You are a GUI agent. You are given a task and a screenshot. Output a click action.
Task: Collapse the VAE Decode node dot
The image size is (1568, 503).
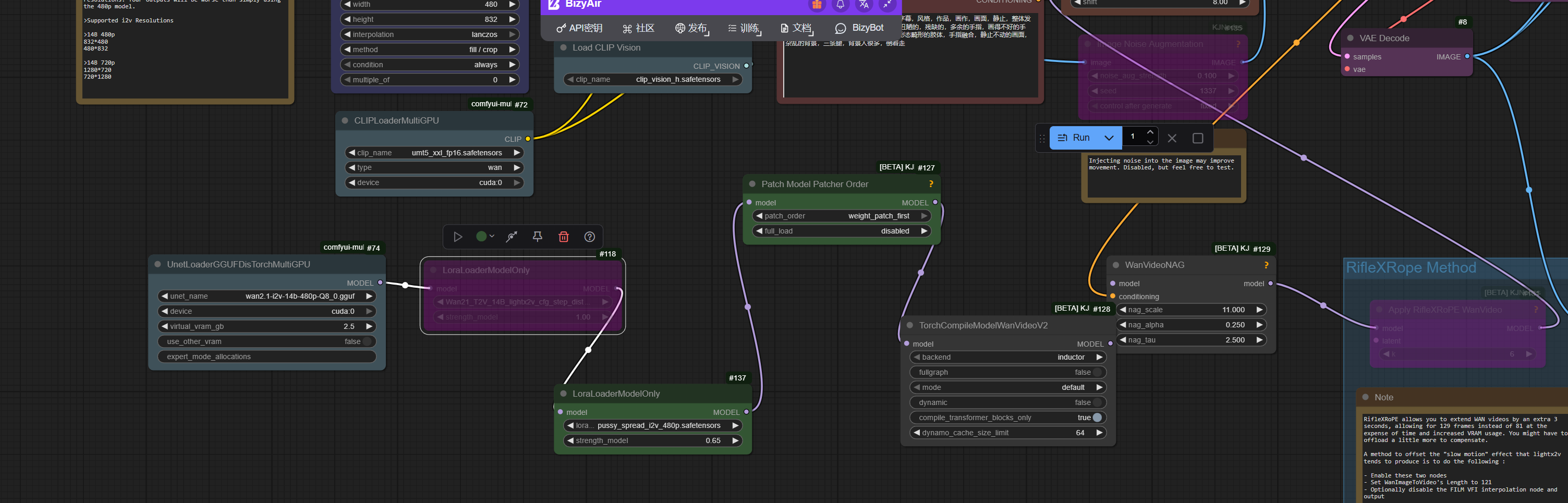(x=1350, y=39)
